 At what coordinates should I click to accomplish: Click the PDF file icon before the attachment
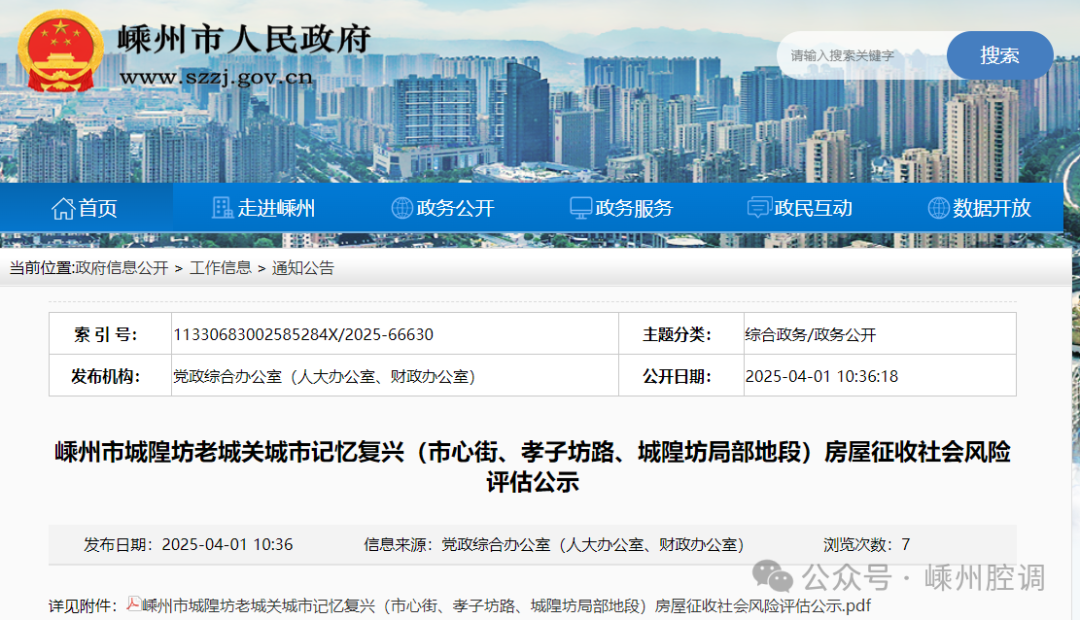[134, 604]
